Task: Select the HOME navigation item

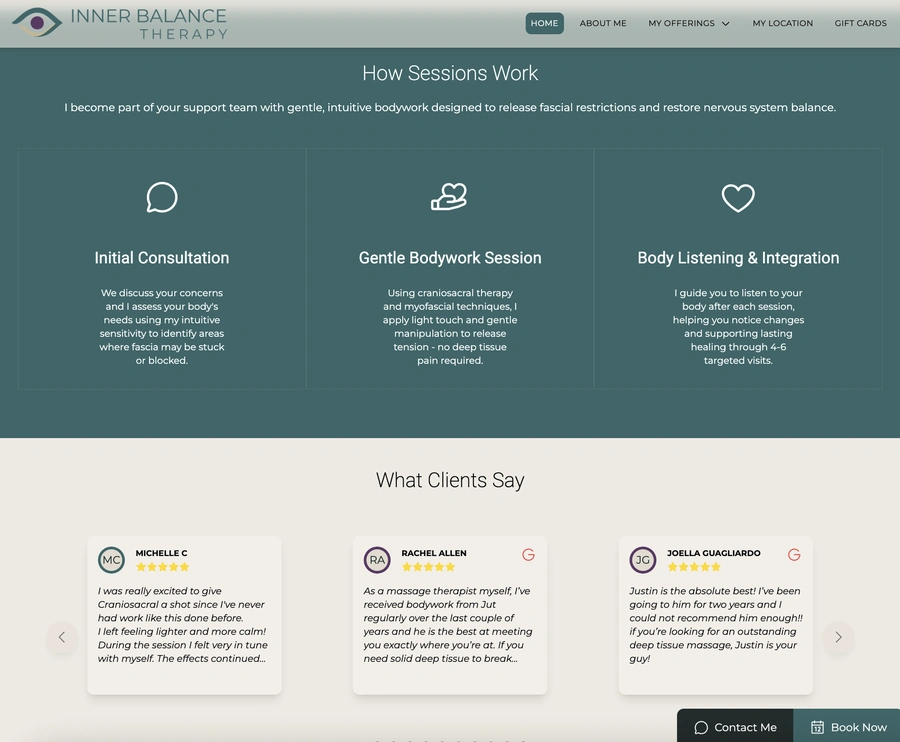Action: (x=544, y=22)
